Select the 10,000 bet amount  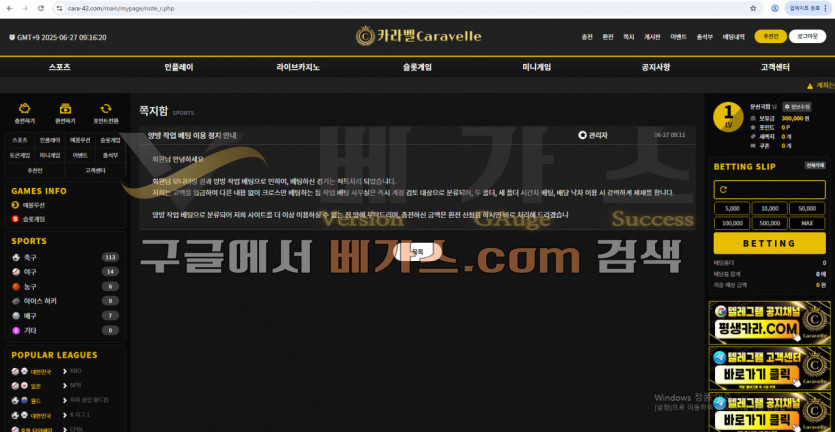tap(769, 208)
